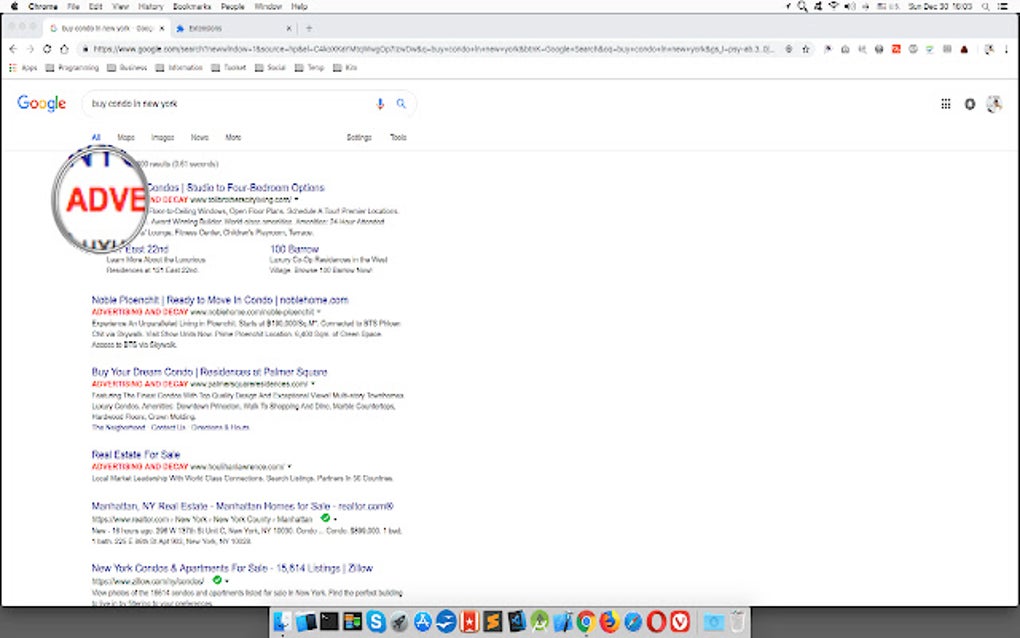Open Google notifications bell icon

(969, 104)
